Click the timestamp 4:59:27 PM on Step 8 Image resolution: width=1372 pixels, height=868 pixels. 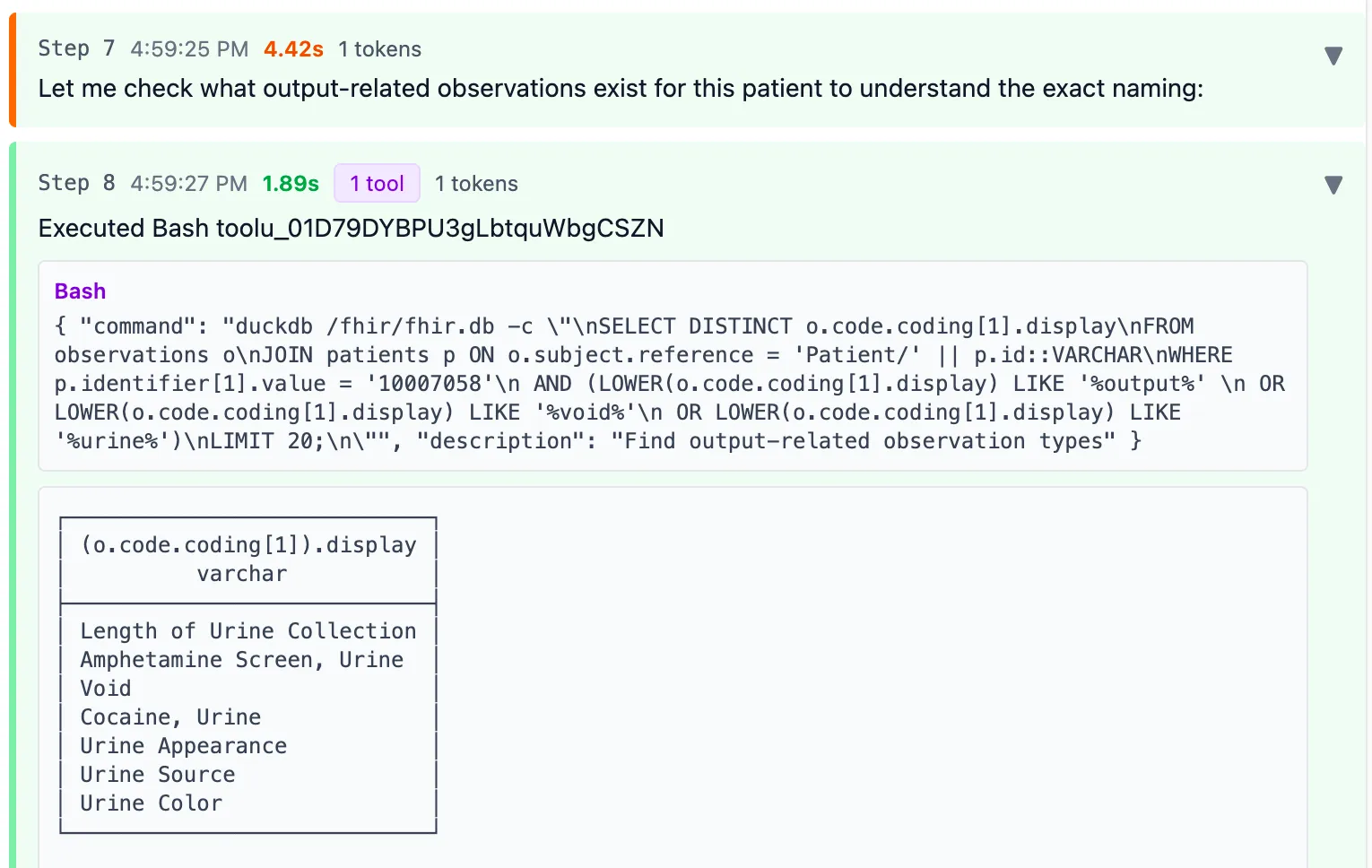point(188,184)
